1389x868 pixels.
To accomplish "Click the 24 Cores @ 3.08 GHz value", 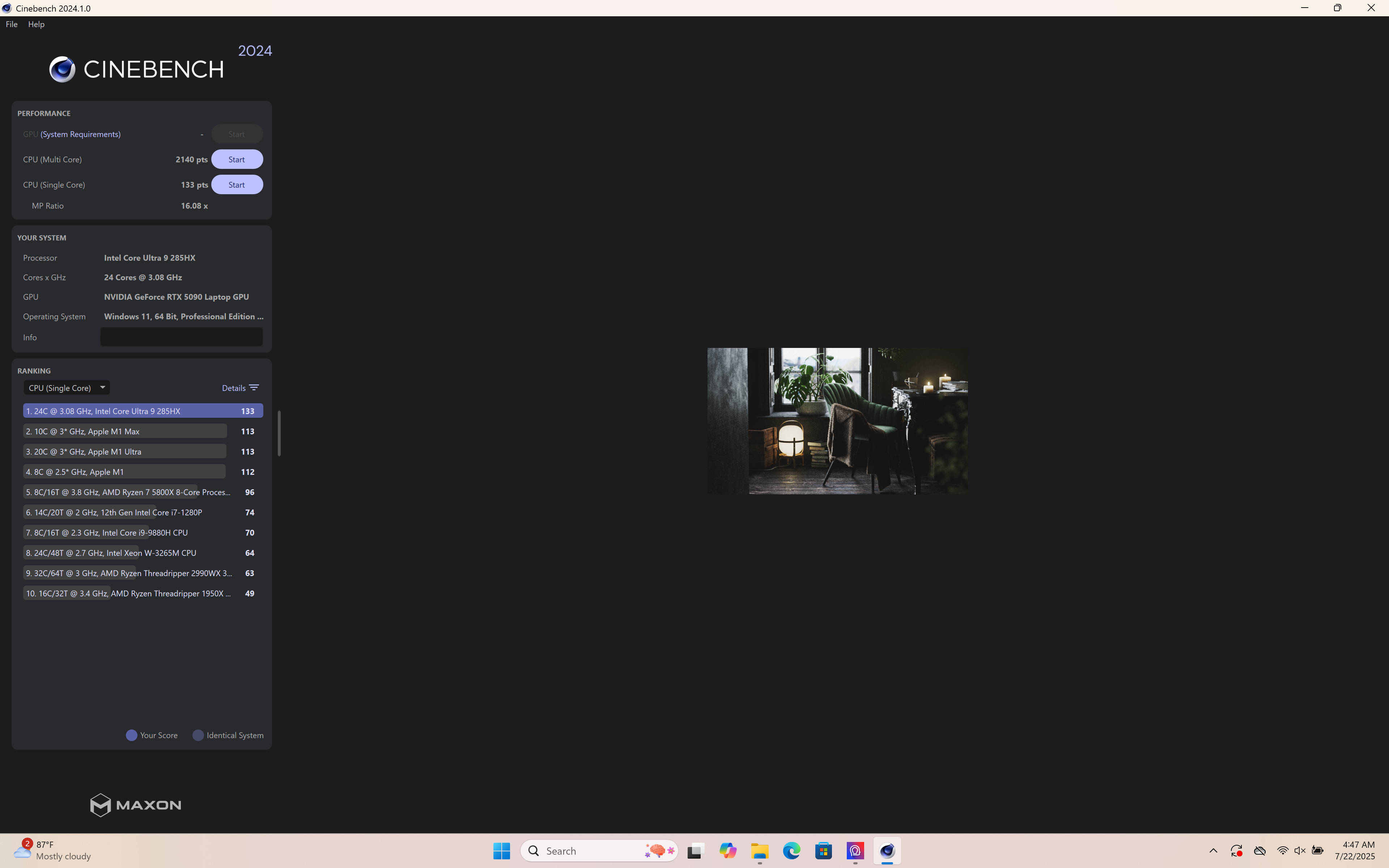I will coord(143,277).
